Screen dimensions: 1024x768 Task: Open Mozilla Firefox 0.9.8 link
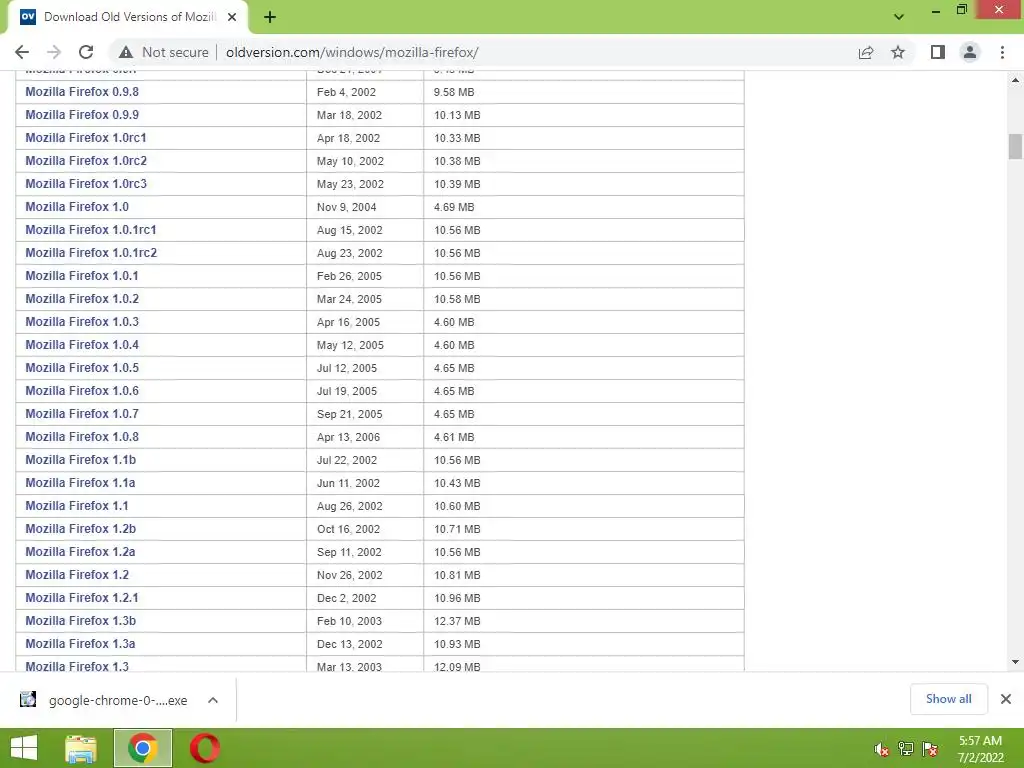click(82, 92)
